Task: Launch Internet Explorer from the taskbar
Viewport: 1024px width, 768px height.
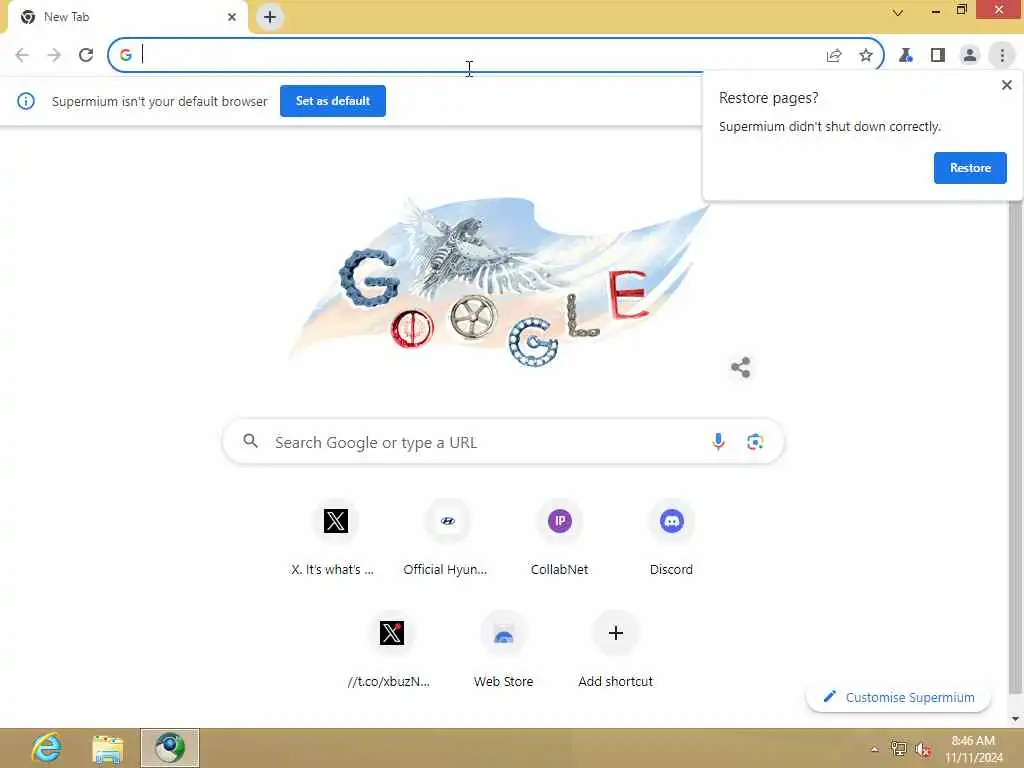Action: pos(46,748)
